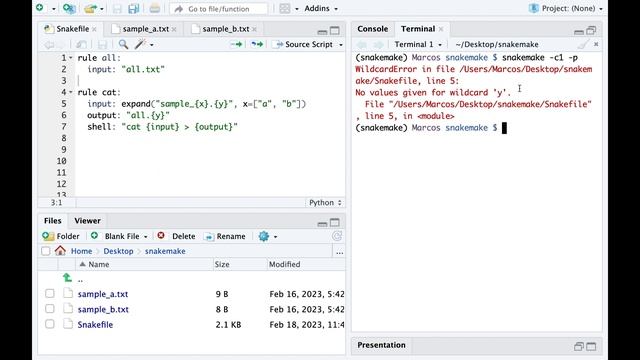
Task: Click the editor back navigation arrow
Action: coord(49,44)
